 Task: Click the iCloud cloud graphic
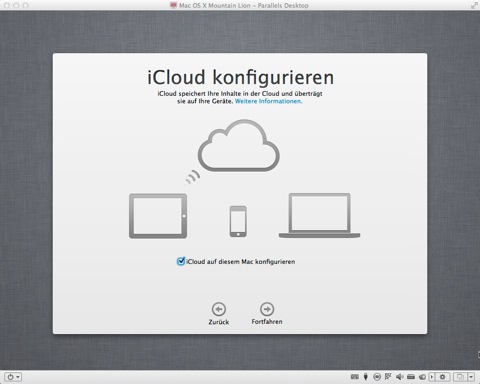239,145
